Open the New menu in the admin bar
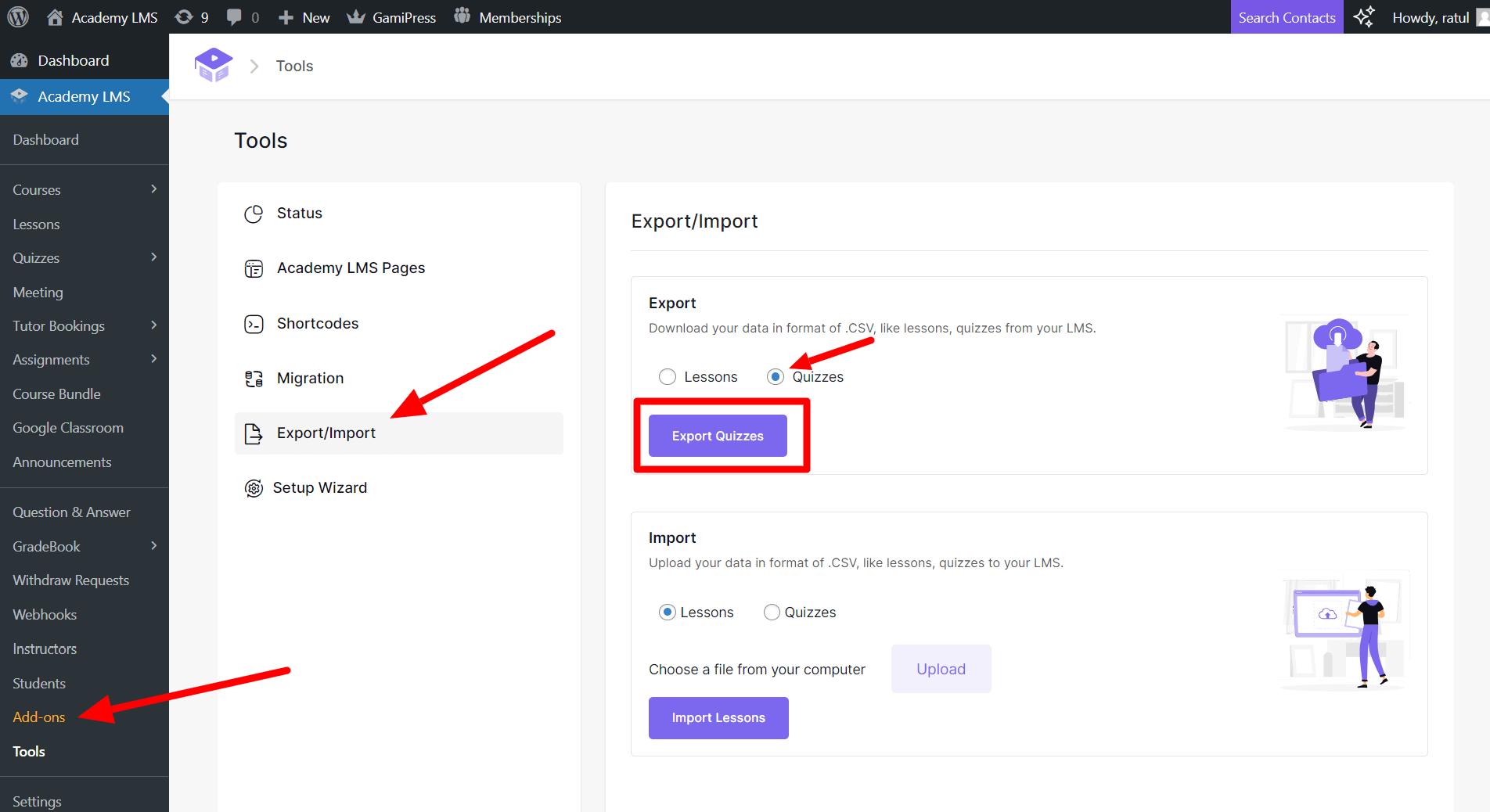Image resolution: width=1490 pixels, height=812 pixels. [x=304, y=16]
